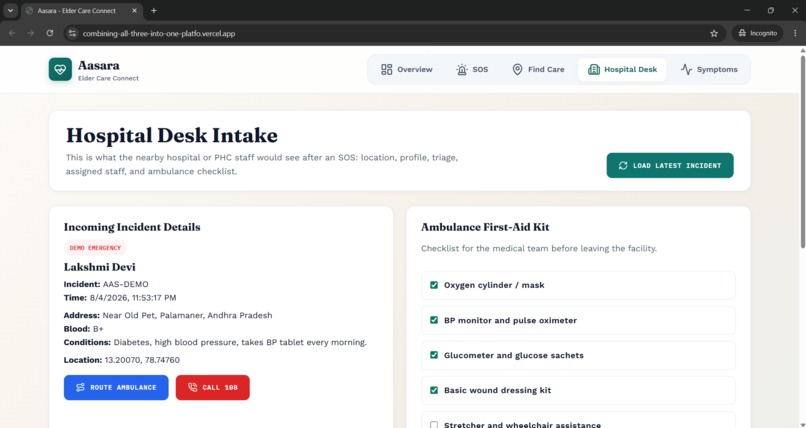Click Load Latest Incident button
This screenshot has height=428, width=806.
pyautogui.click(x=670, y=165)
